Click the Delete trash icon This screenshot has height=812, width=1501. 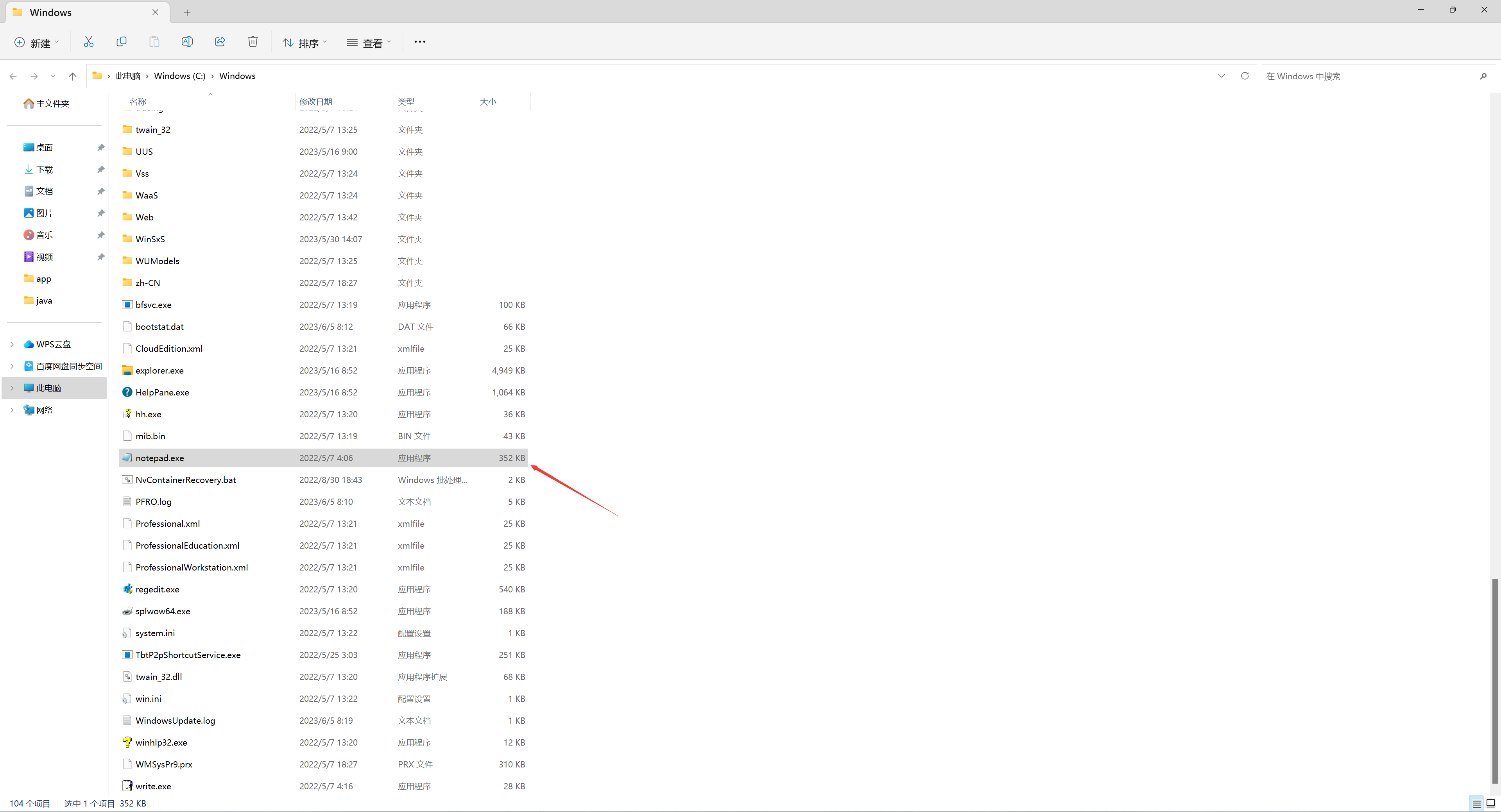[x=253, y=42]
